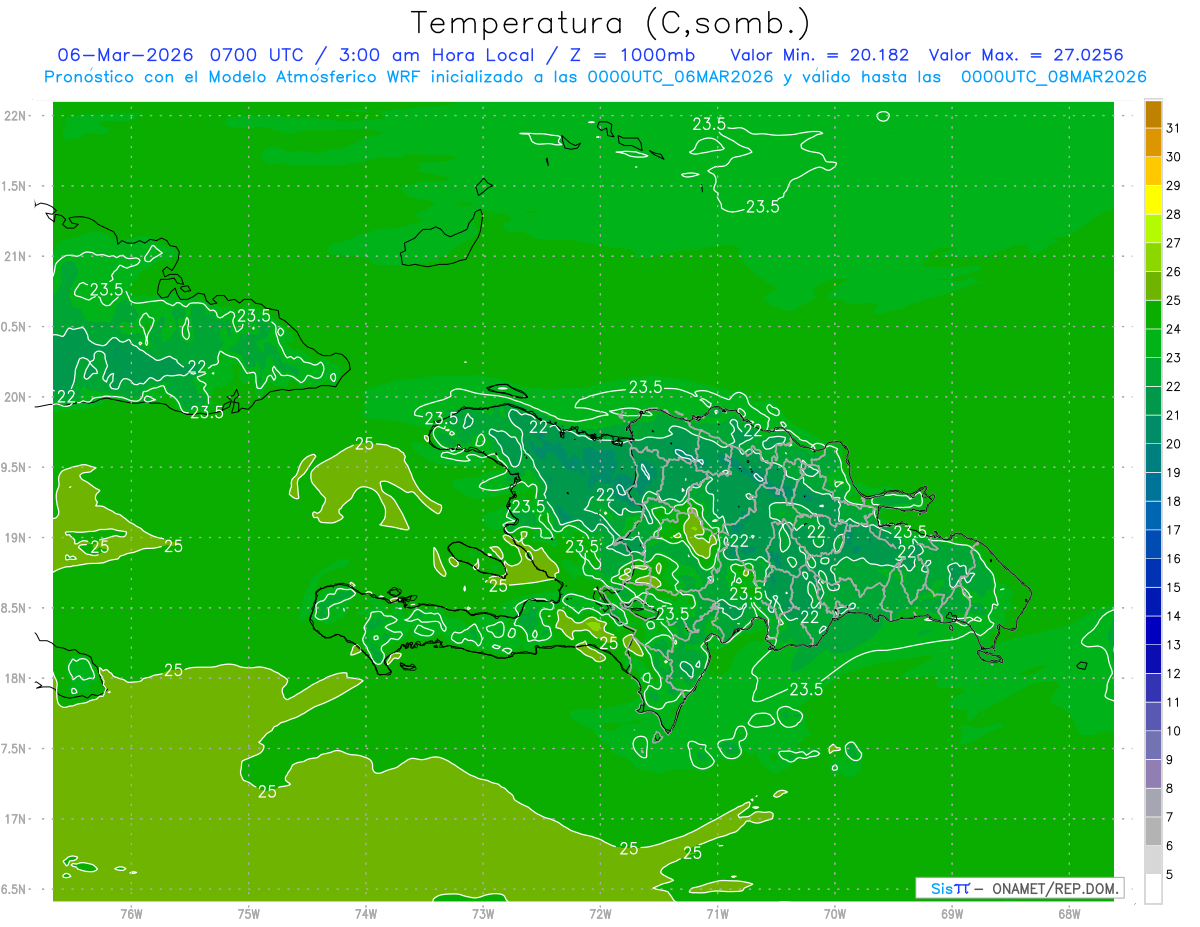This screenshot has width=1200, height=927.
Task: Click the '20N' latitude axis label
Action: click(14, 397)
